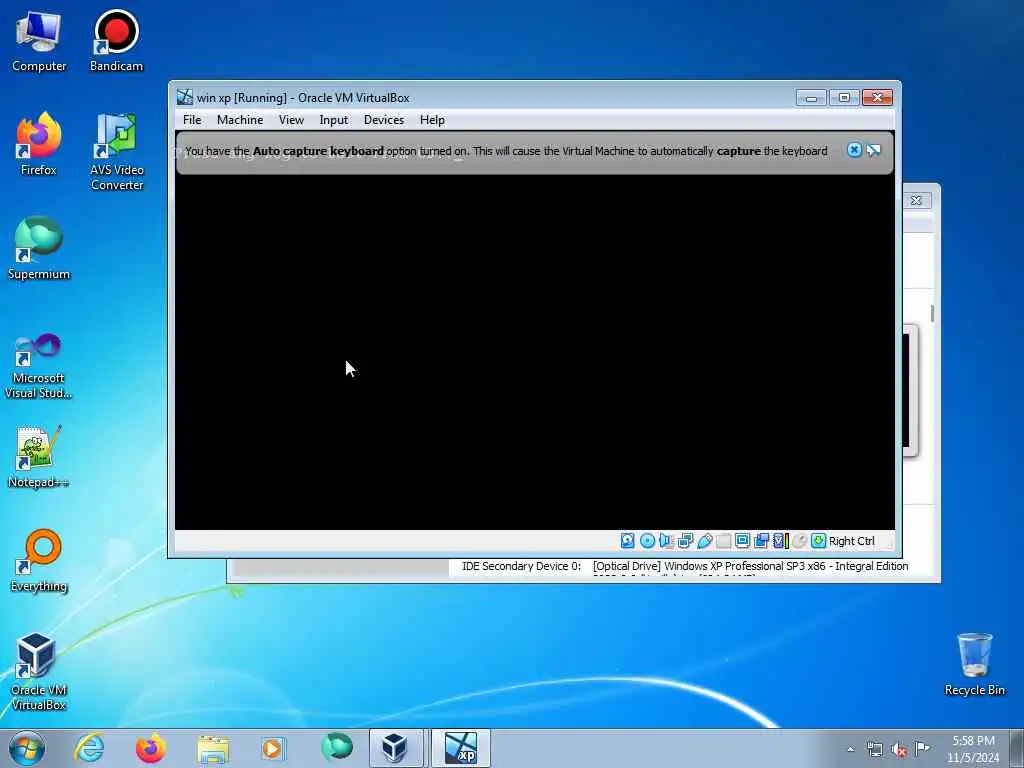Click the greyed shared folders status icon
1024x768 pixels.
pyautogui.click(x=723, y=541)
